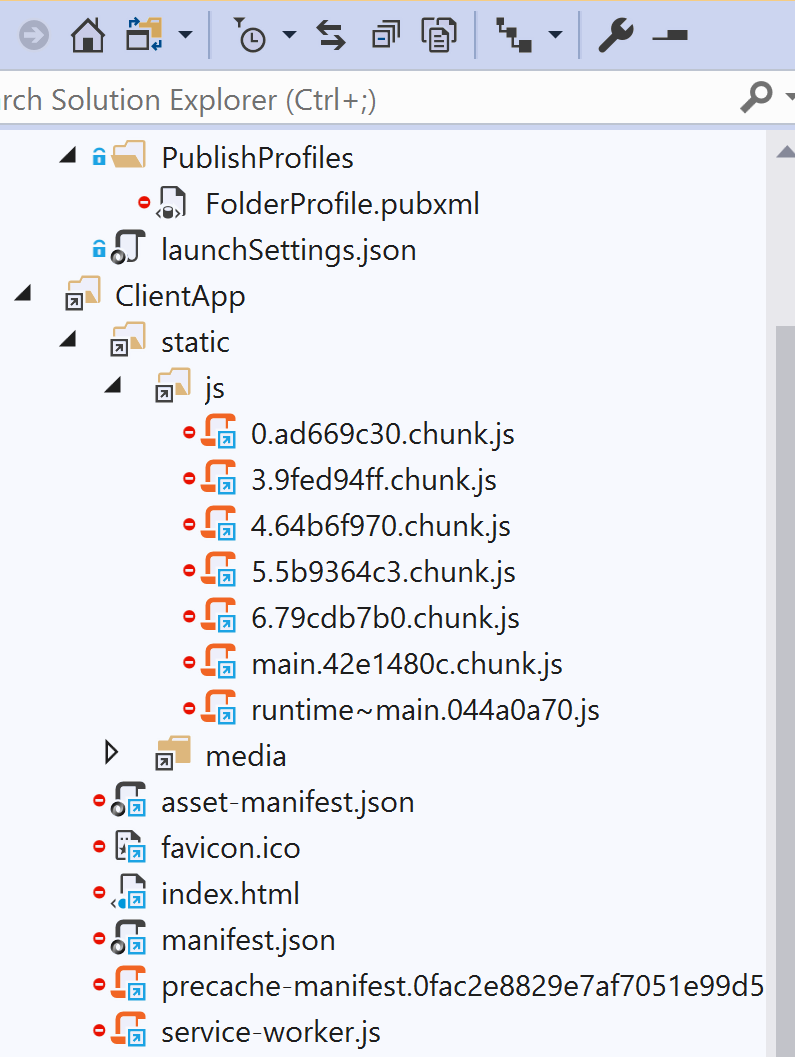Select index.html file
Screen dimensions: 795x1057
[x=231, y=894]
